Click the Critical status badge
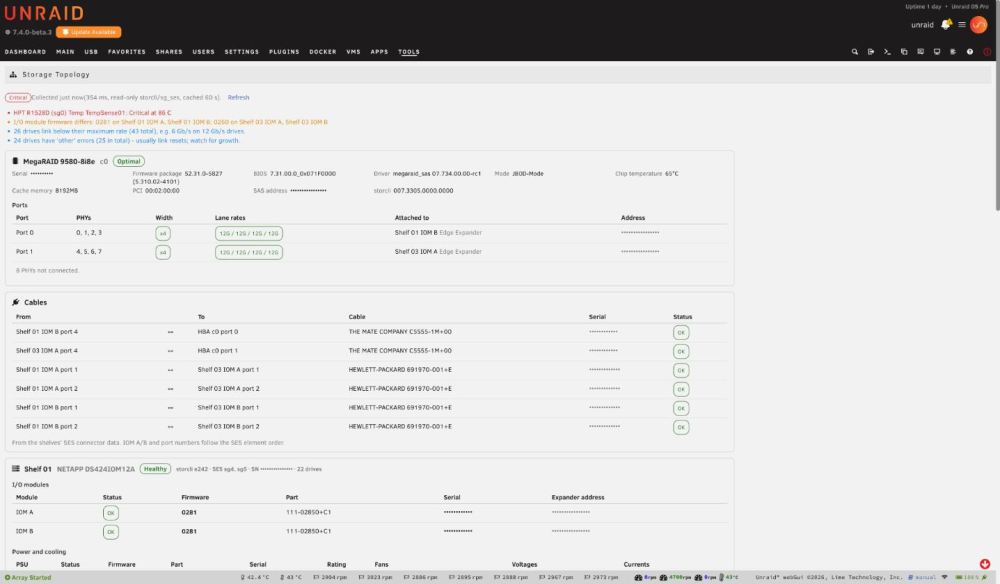The height and width of the screenshot is (584, 1000). (18, 98)
